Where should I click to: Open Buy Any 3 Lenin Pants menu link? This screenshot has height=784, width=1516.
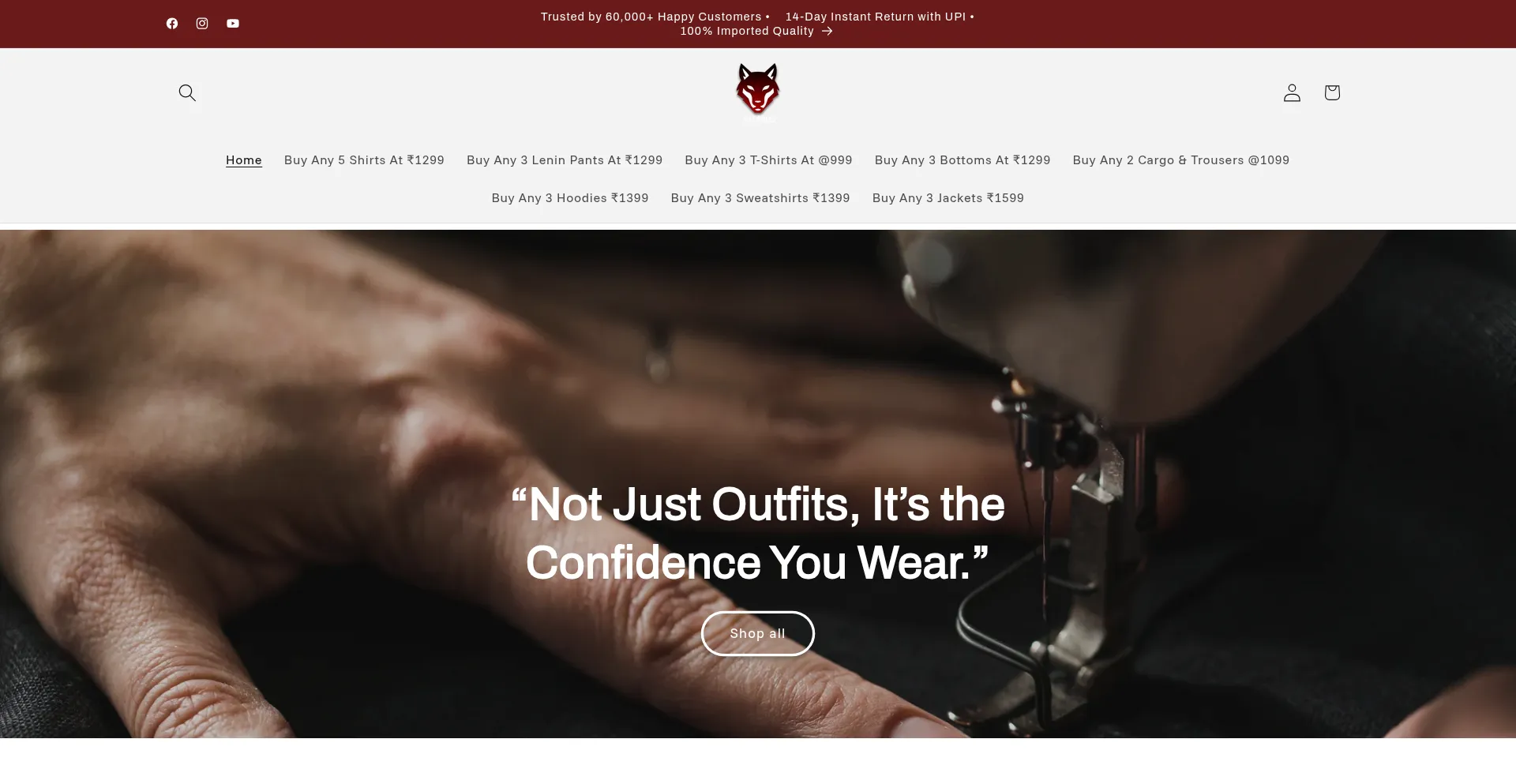[565, 160]
